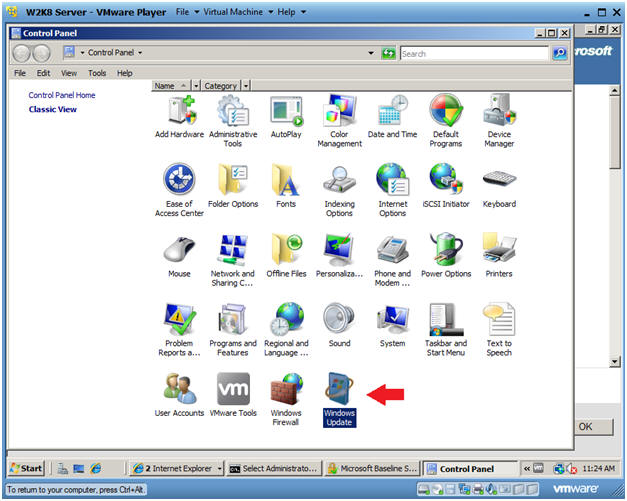Switch to Select Administrator command prompt taskbar item
This screenshot has width=627, height=501.
[x=274, y=468]
